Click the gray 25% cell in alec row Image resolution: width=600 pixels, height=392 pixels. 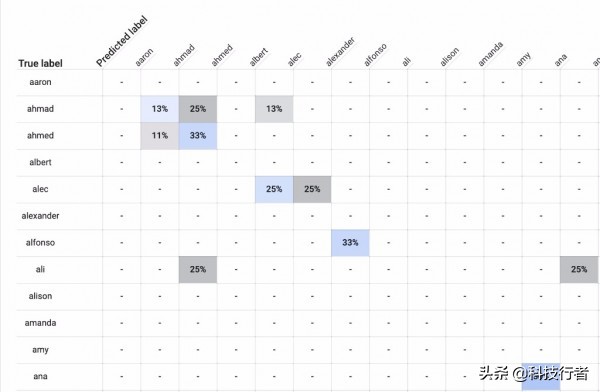(312, 189)
